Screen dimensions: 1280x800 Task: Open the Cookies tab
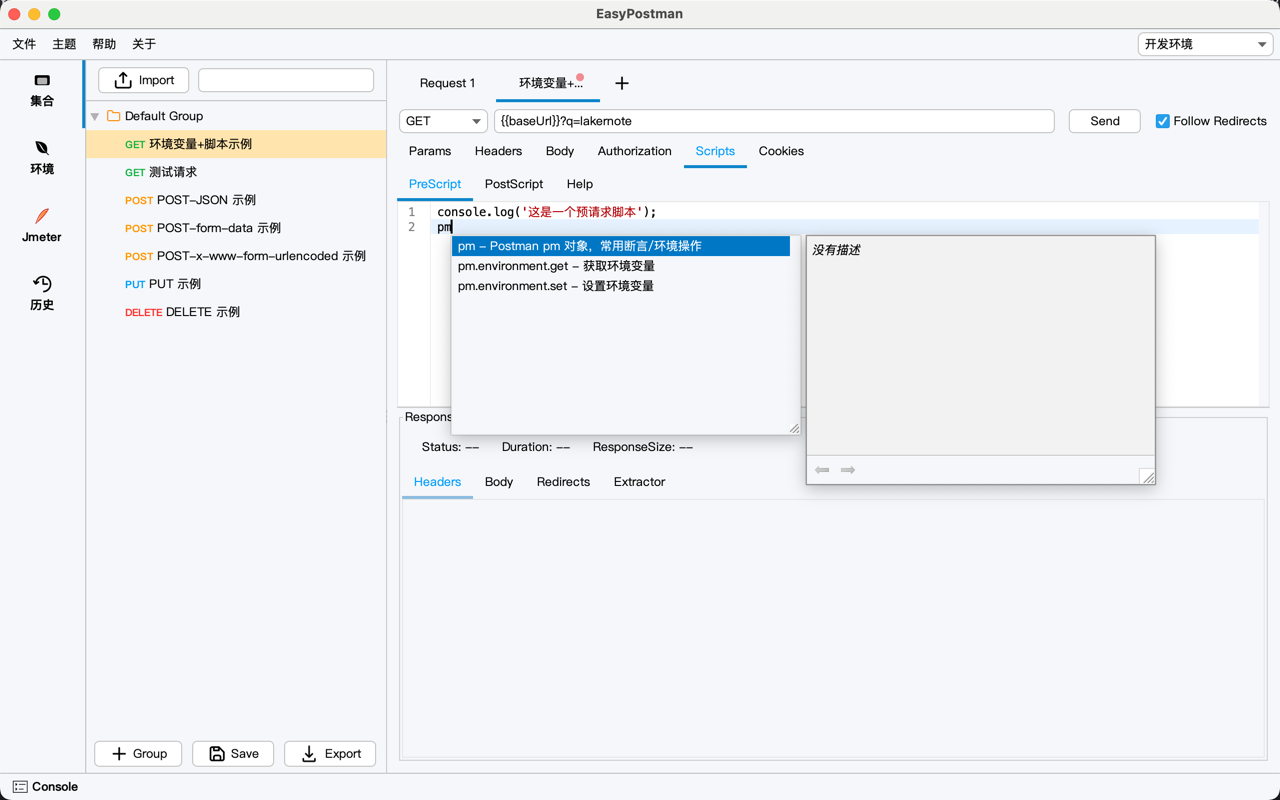[x=781, y=151]
